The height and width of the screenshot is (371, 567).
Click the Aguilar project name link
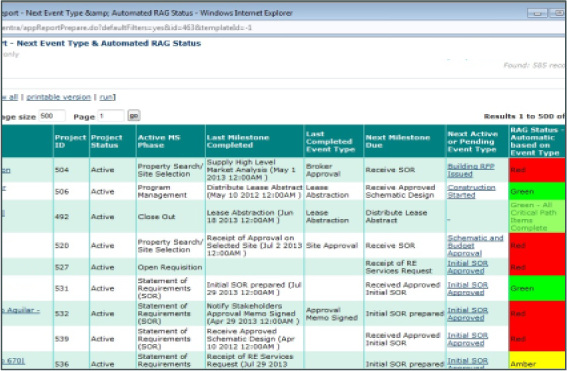[x=21, y=310]
